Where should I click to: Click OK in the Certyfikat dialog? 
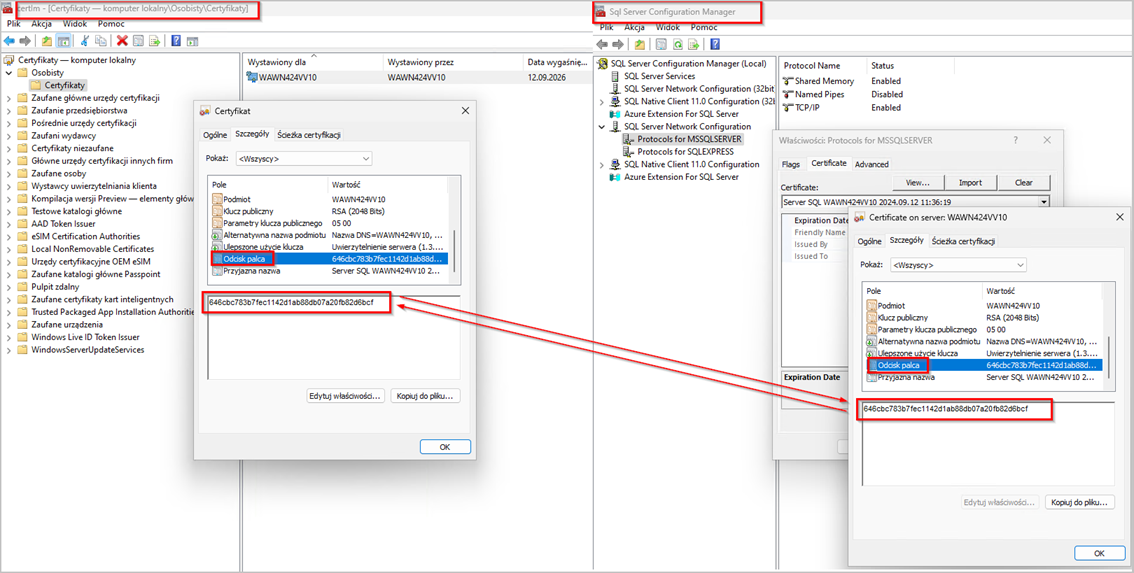(446, 447)
